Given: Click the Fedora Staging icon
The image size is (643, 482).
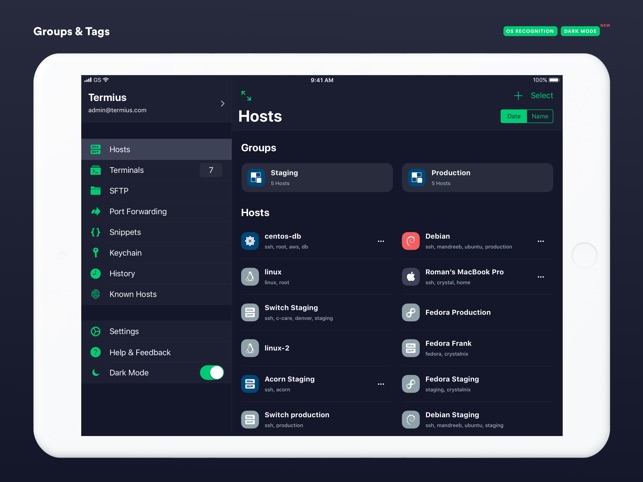Looking at the screenshot, I should point(410,384).
